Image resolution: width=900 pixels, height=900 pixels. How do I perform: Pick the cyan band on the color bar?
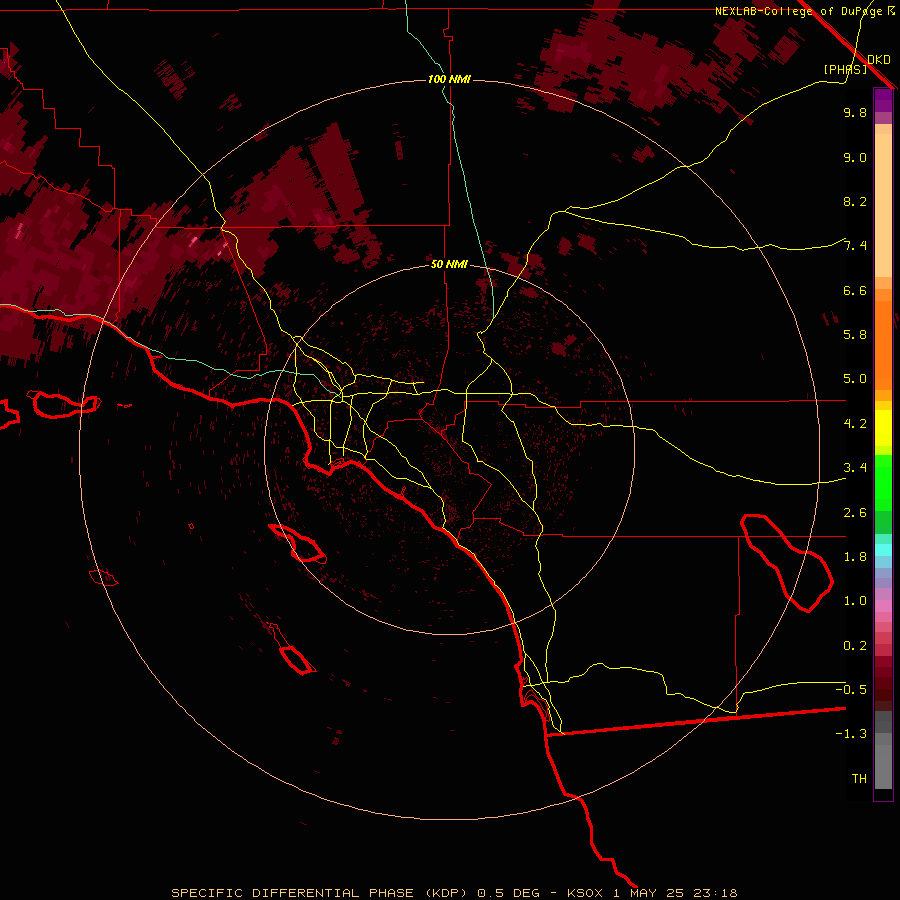click(883, 550)
